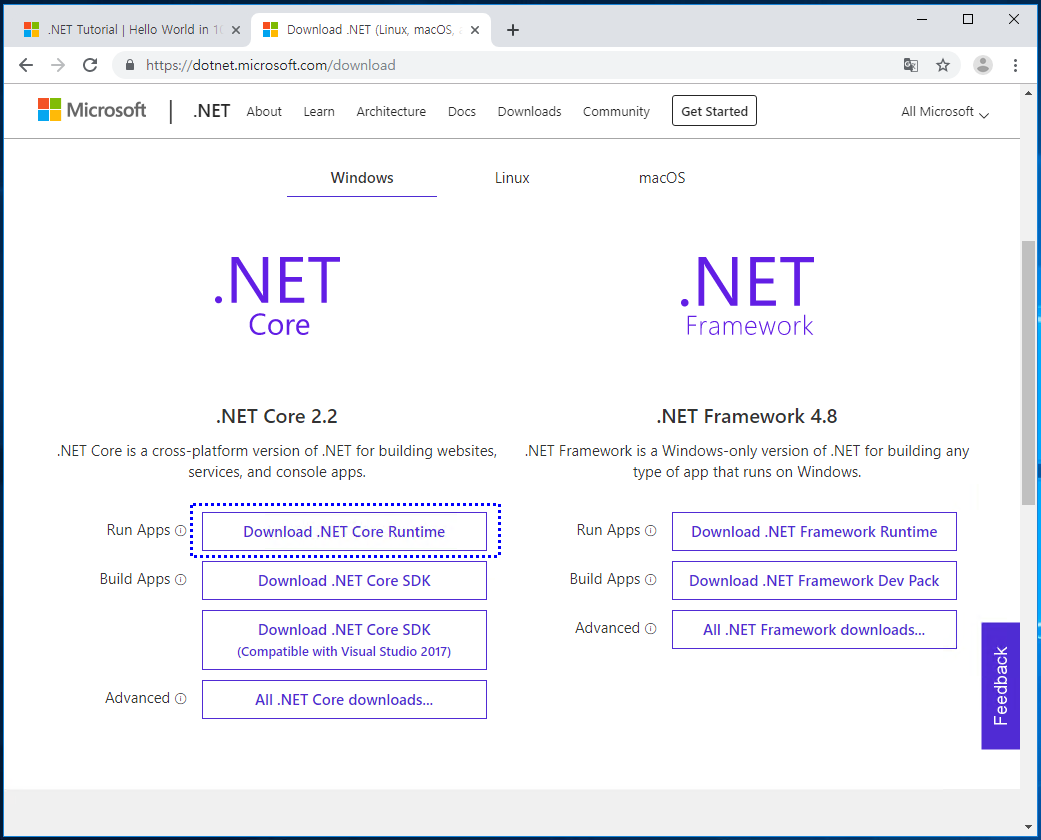Open All .NET Core downloads
Viewport: 1041px width, 840px height.
[x=344, y=699]
